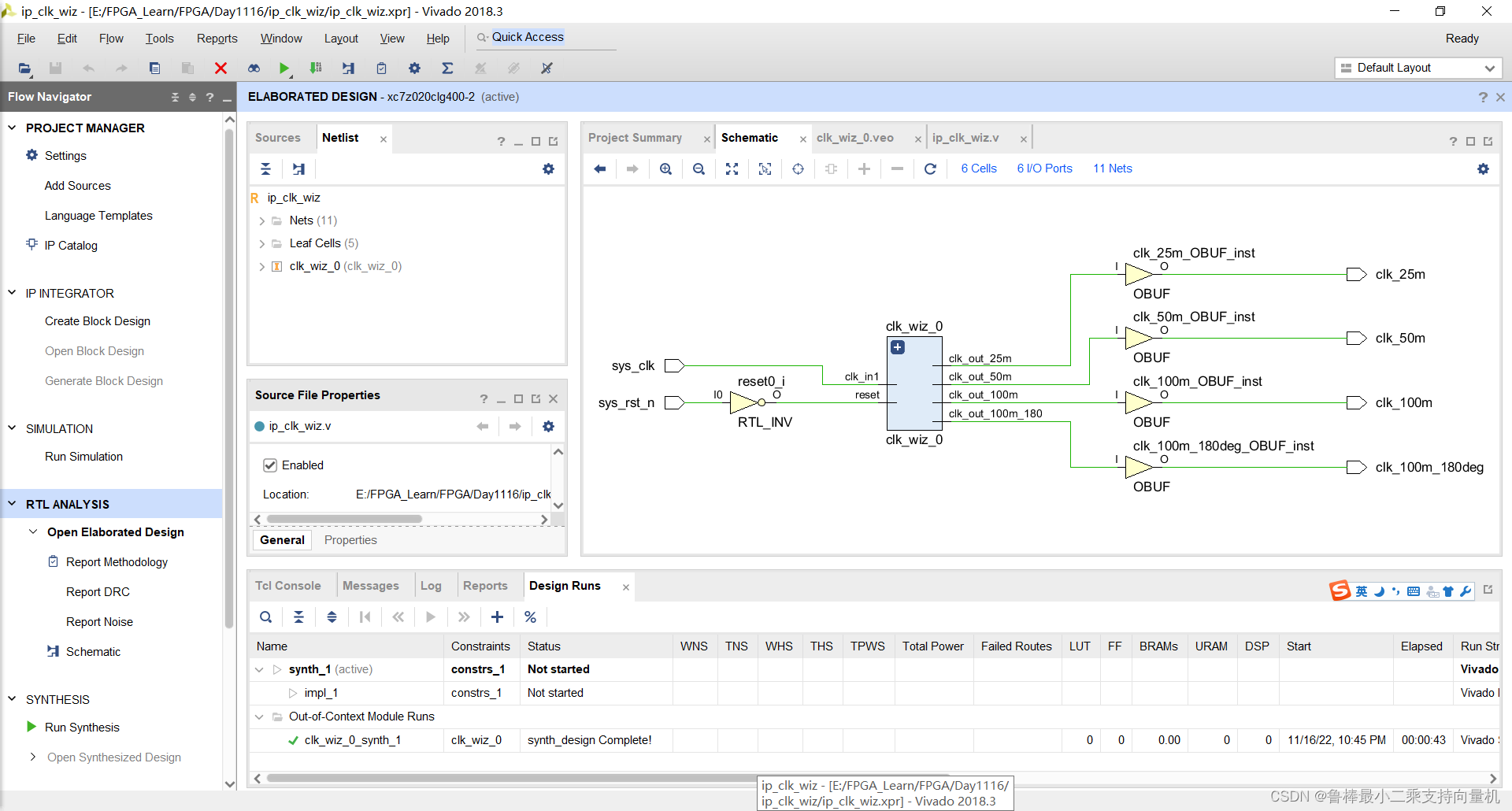
Task: Click Report DRC
Action: [98, 592]
